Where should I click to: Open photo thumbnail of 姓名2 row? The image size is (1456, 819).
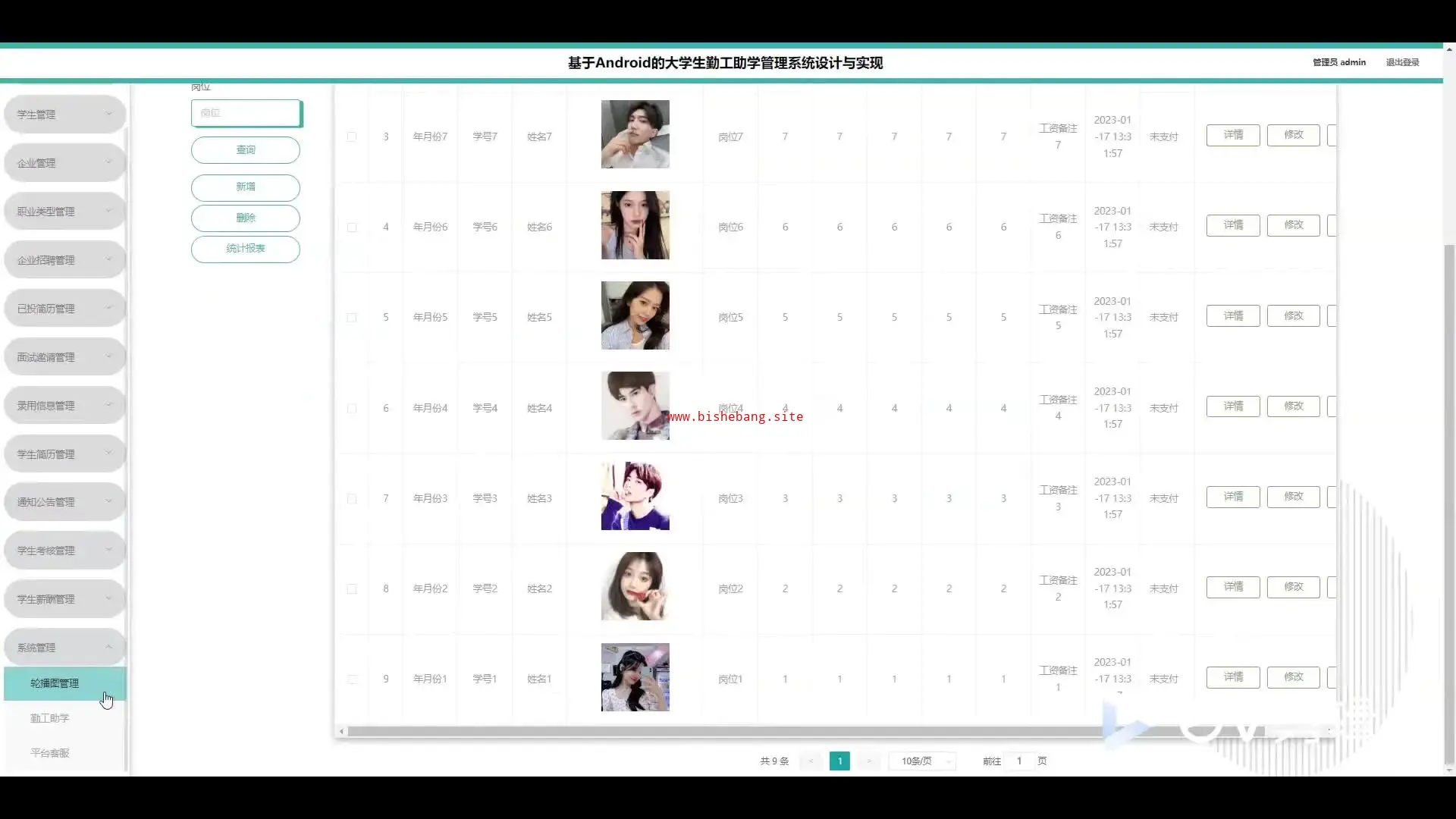pyautogui.click(x=635, y=586)
